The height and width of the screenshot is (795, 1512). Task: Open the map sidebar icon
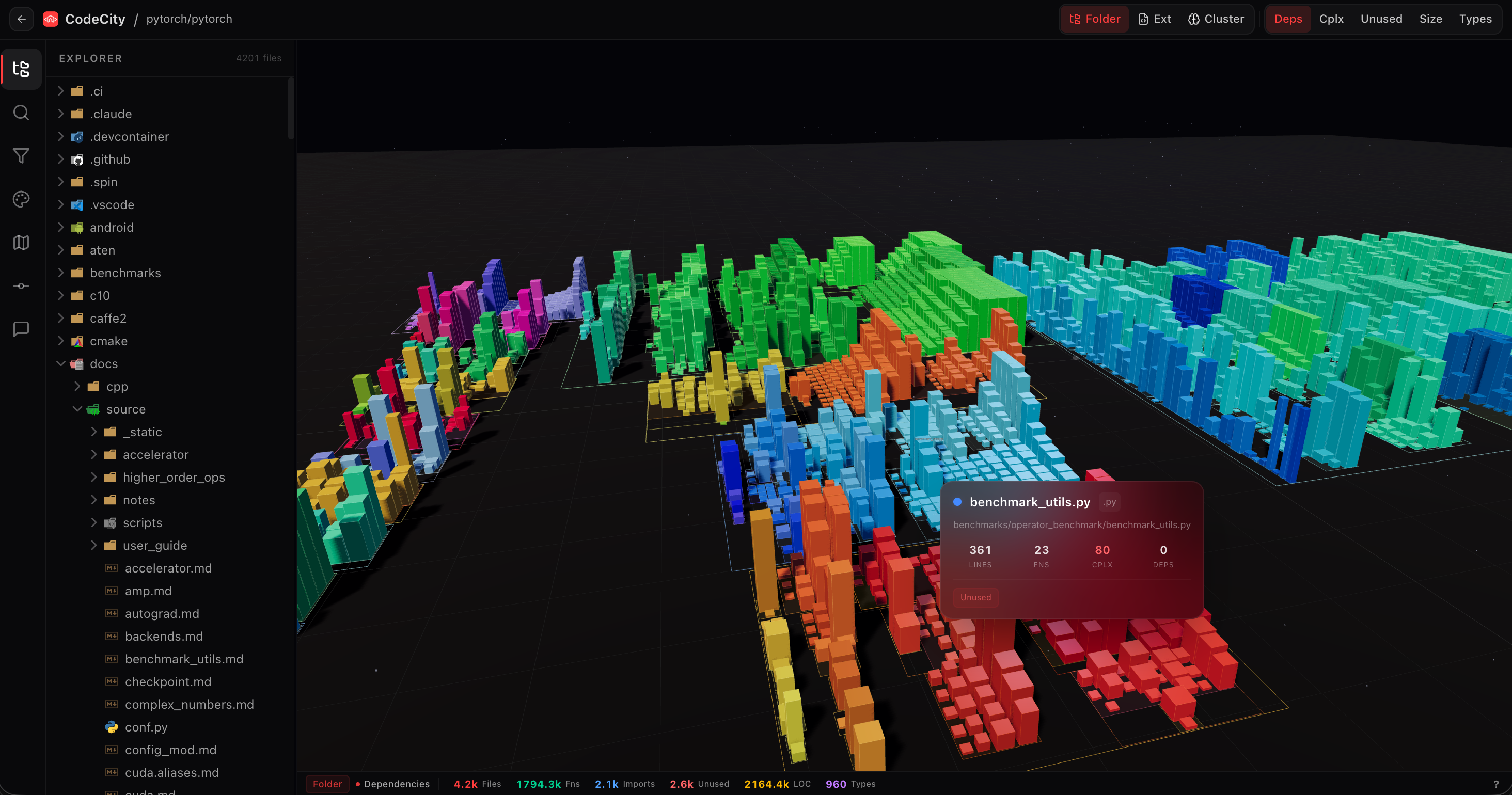coord(21,242)
